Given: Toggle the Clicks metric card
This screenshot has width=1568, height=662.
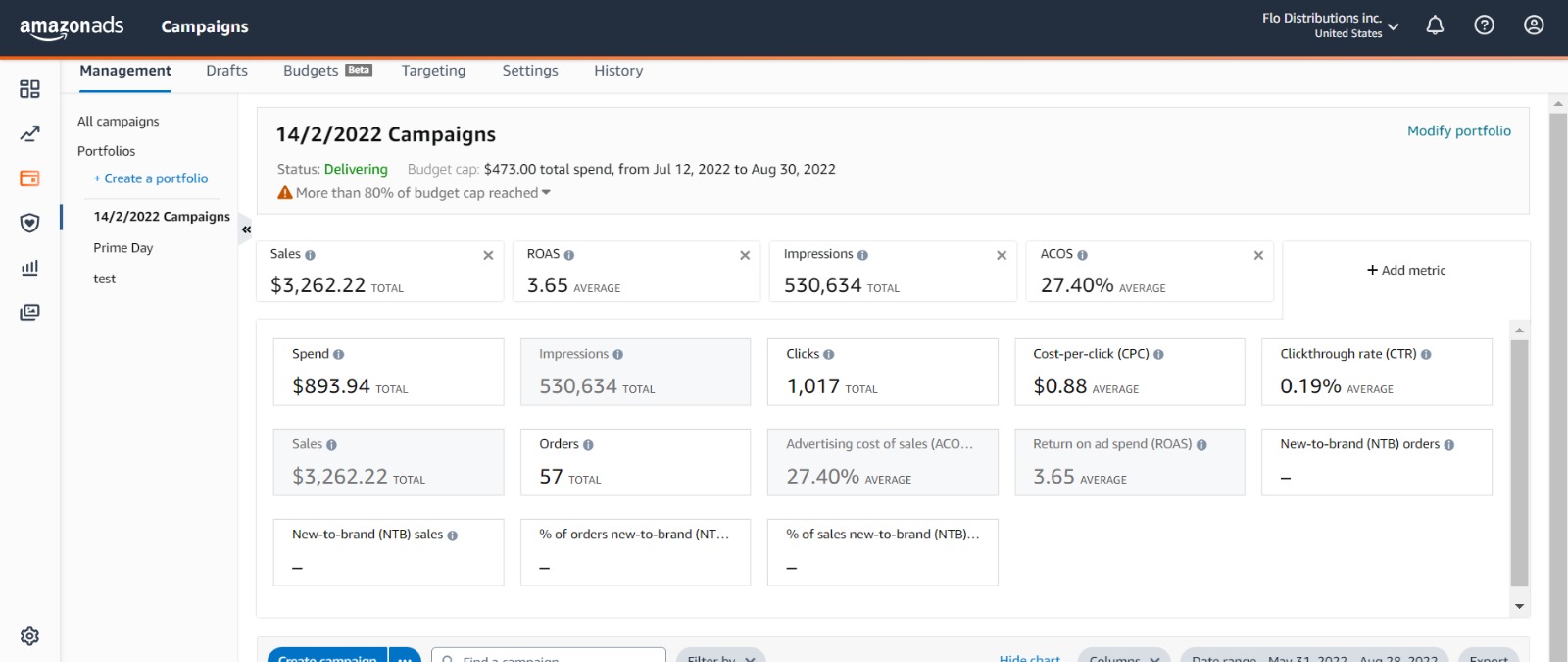Looking at the screenshot, I should [882, 372].
